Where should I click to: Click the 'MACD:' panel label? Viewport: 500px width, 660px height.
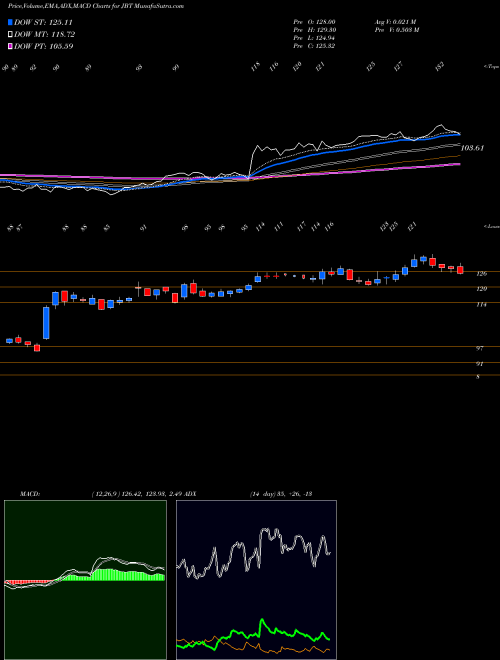29,493
